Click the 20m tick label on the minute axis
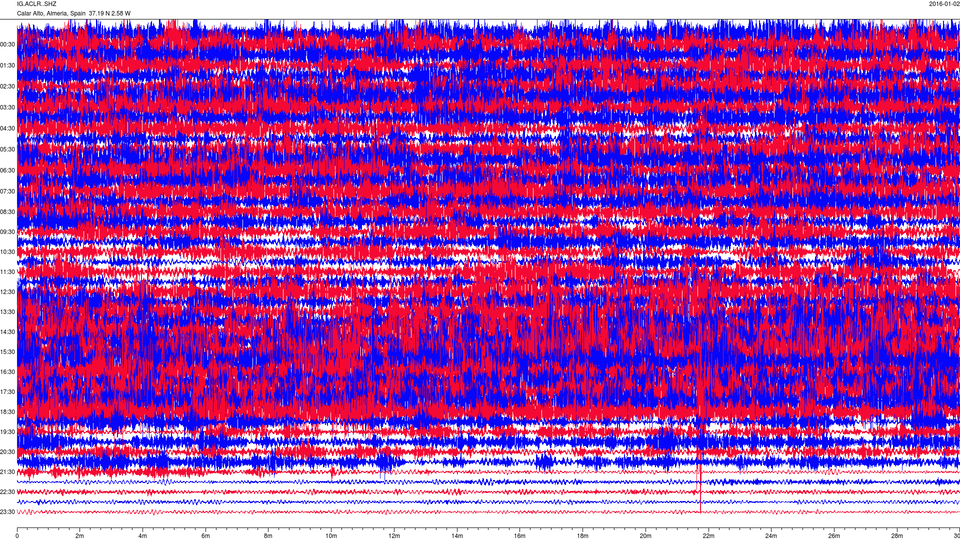Image resolution: width=960 pixels, height=540 pixels. coord(645,536)
